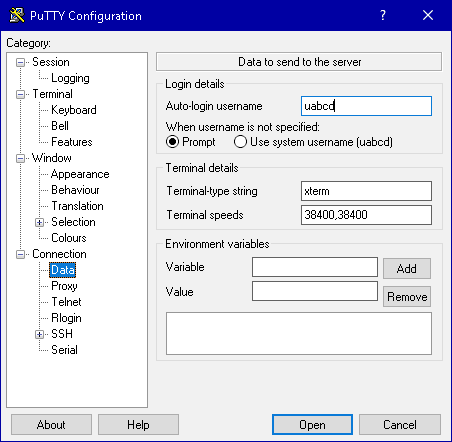Collapse the Window tree node

[20, 158]
